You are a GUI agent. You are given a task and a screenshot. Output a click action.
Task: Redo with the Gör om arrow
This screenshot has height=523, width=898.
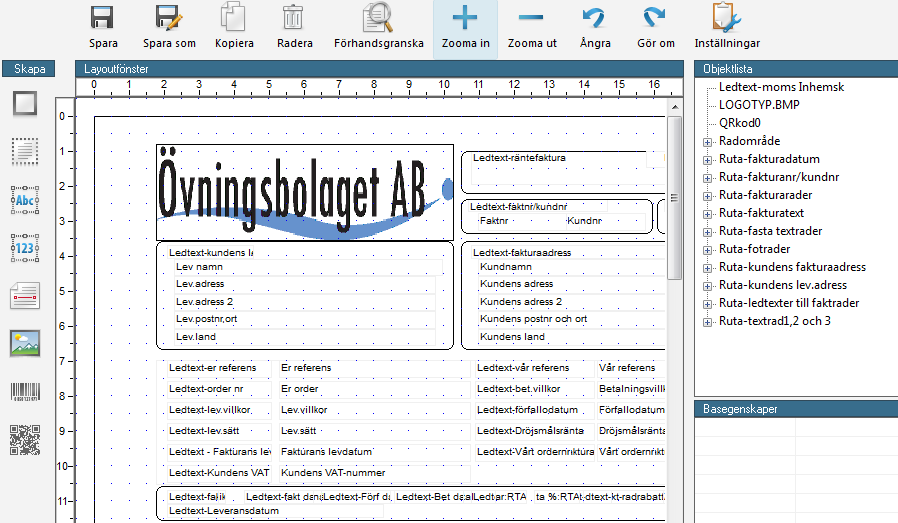pos(653,17)
